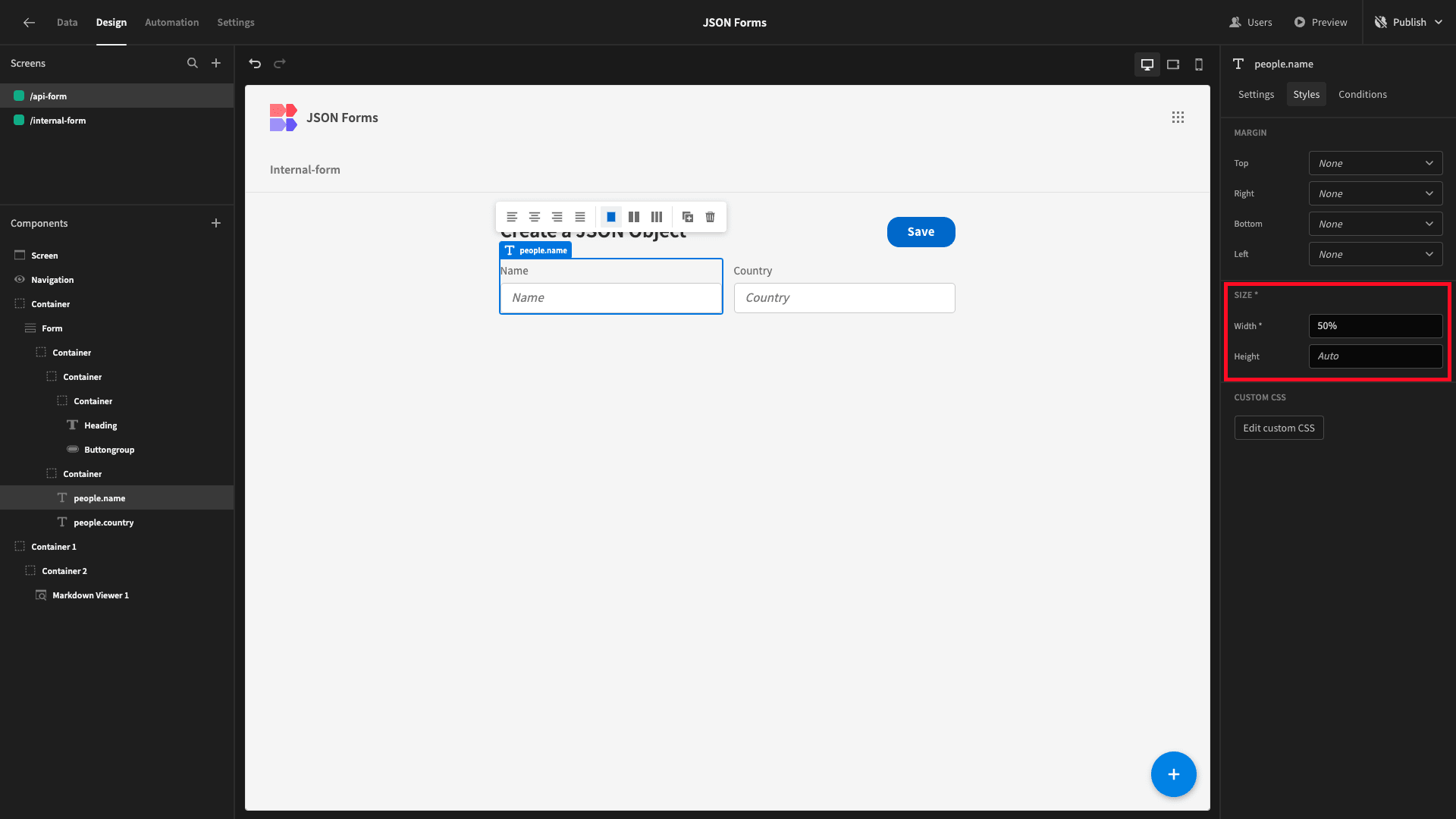Switch to the Conditions tab
The height and width of the screenshot is (819, 1456).
(1362, 94)
